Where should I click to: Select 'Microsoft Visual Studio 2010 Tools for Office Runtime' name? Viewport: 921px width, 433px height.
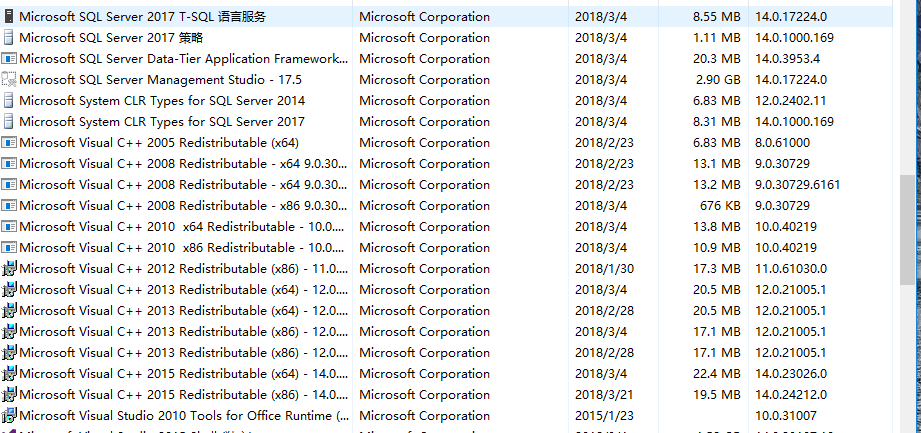[x=184, y=416]
